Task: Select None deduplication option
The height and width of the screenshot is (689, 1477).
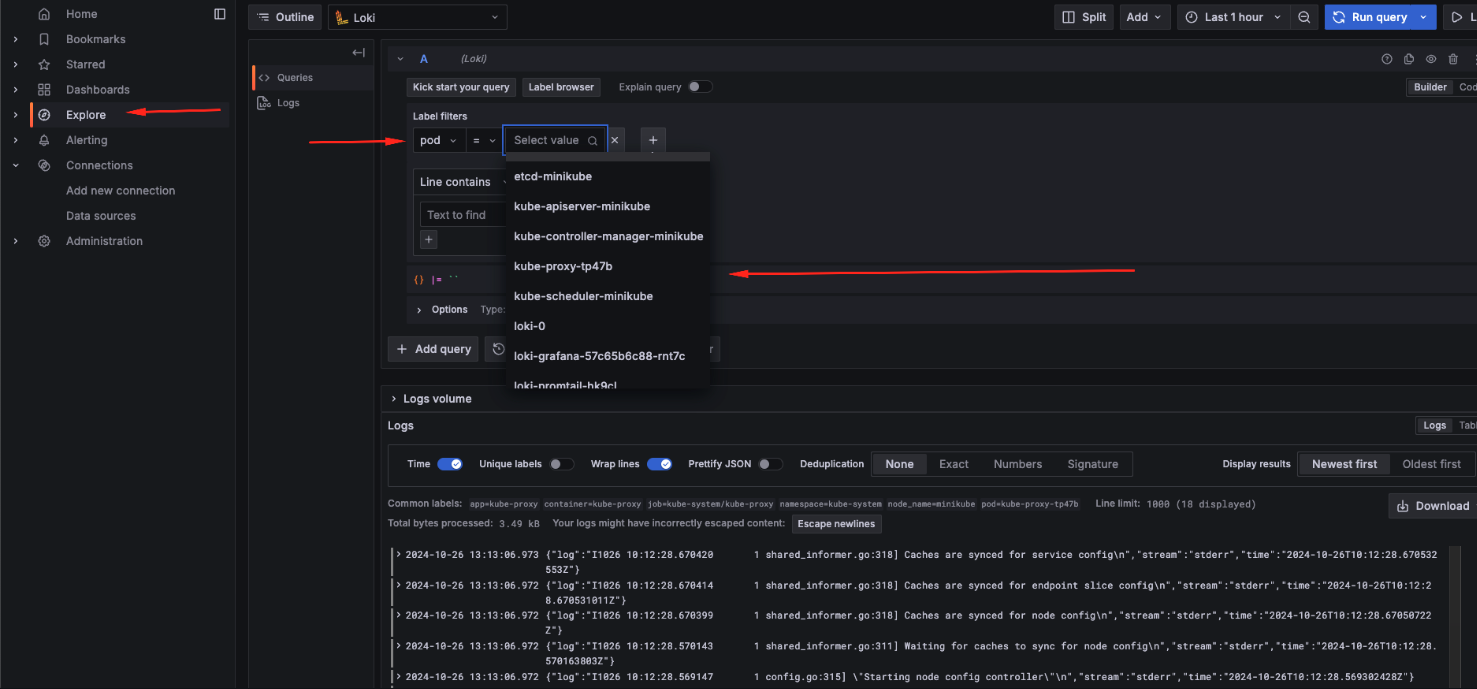Action: tap(899, 464)
